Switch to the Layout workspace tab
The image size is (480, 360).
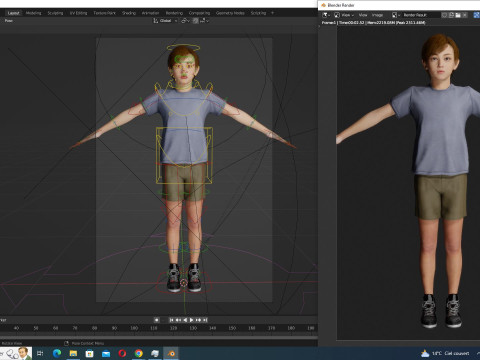click(x=13, y=13)
